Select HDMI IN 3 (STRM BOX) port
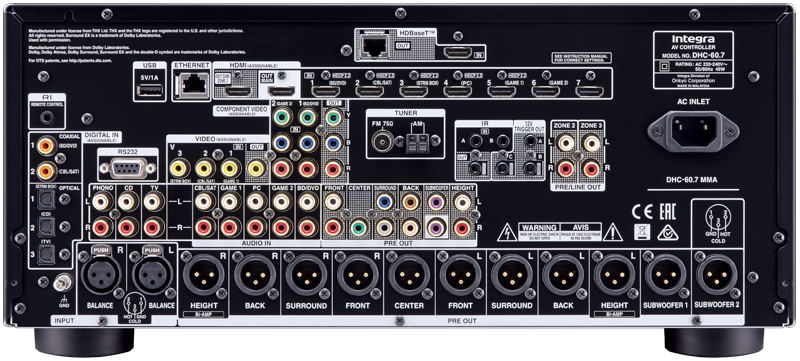The height and width of the screenshot is (361, 800). click(413, 92)
